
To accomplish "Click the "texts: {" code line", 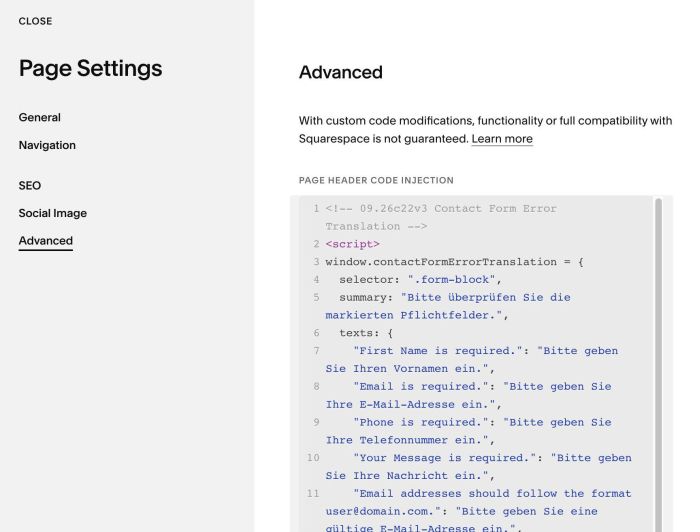I will [366, 333].
